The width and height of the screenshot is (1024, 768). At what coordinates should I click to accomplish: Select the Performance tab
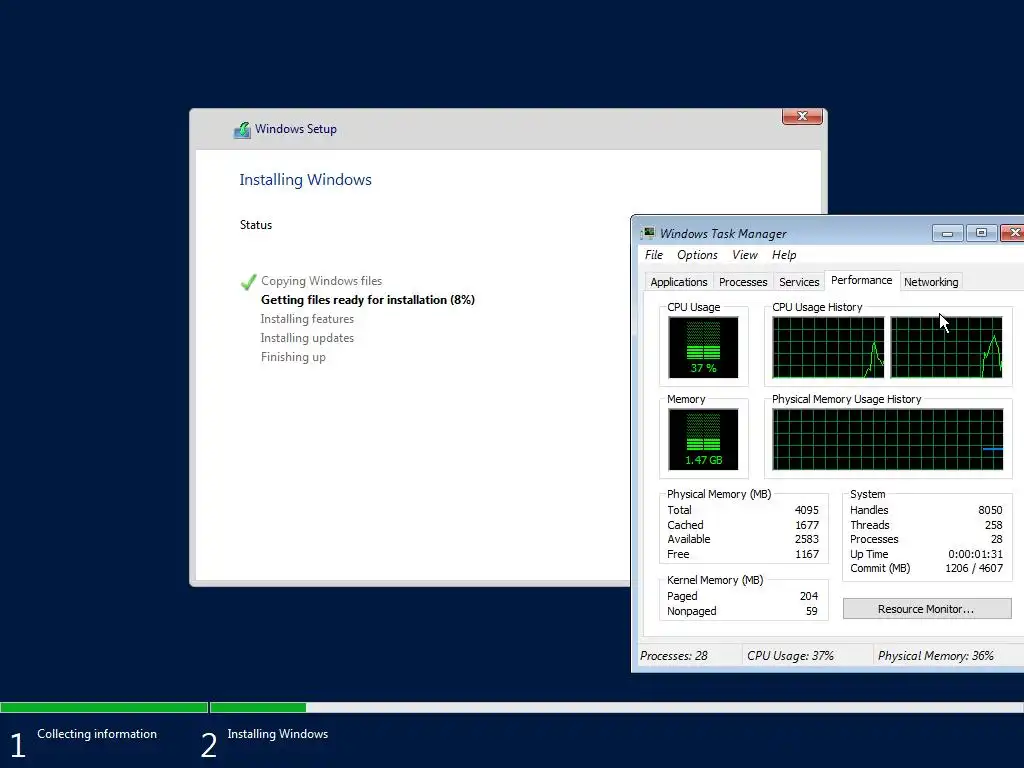[x=861, y=280]
